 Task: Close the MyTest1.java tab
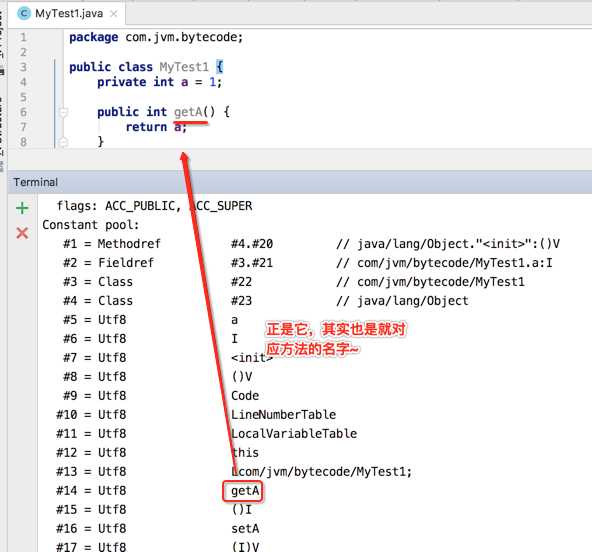click(x=113, y=14)
